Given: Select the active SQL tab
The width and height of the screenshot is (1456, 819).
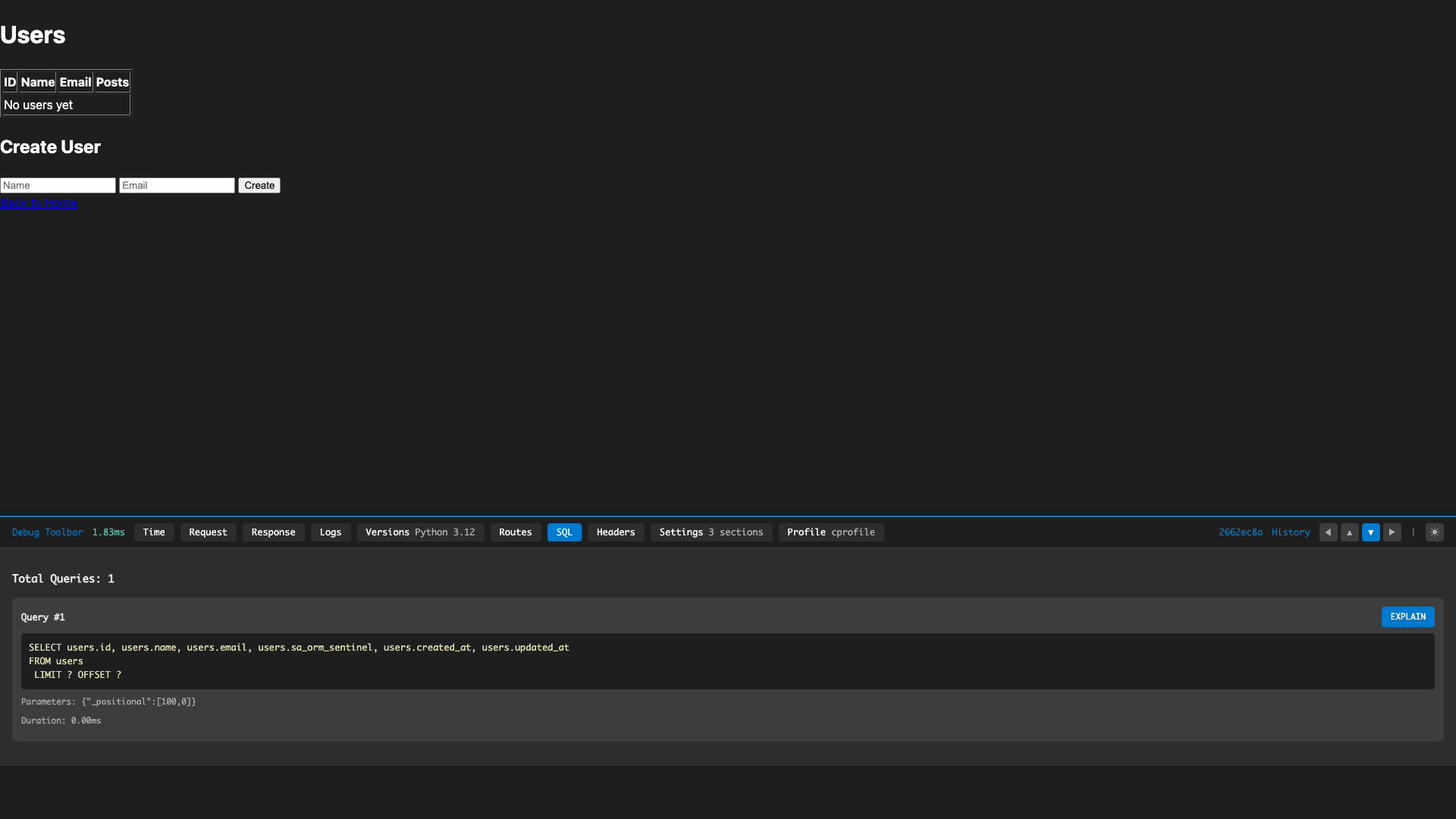Looking at the screenshot, I should coord(564,532).
